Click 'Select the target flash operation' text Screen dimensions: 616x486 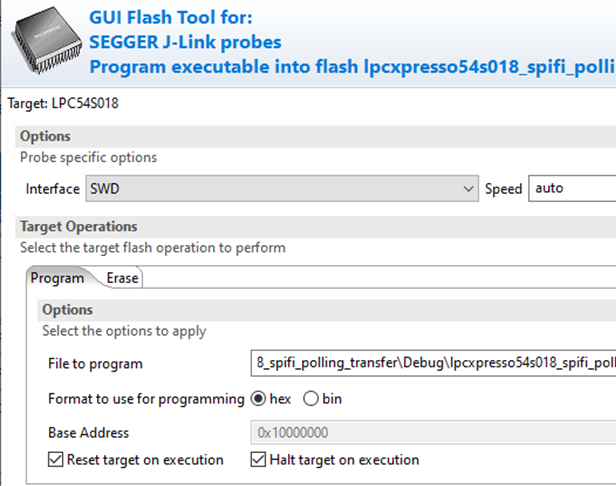click(152, 247)
